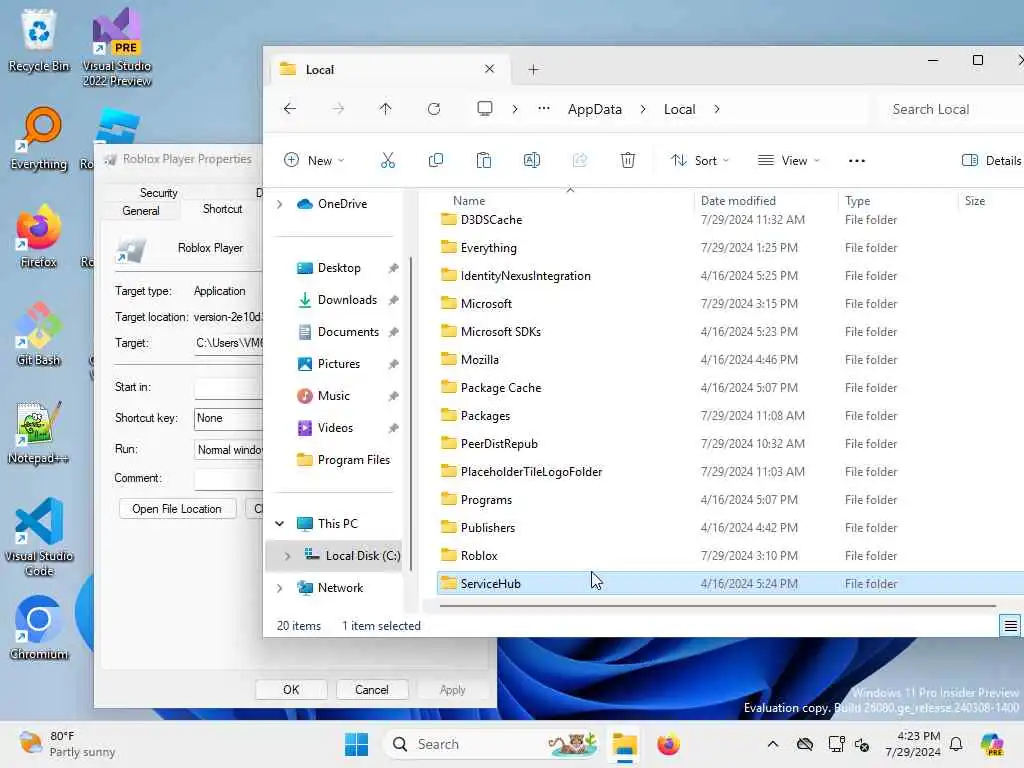Viewport: 1024px width, 768px height.
Task: Click the Rename icon in toolbar
Action: [532, 160]
